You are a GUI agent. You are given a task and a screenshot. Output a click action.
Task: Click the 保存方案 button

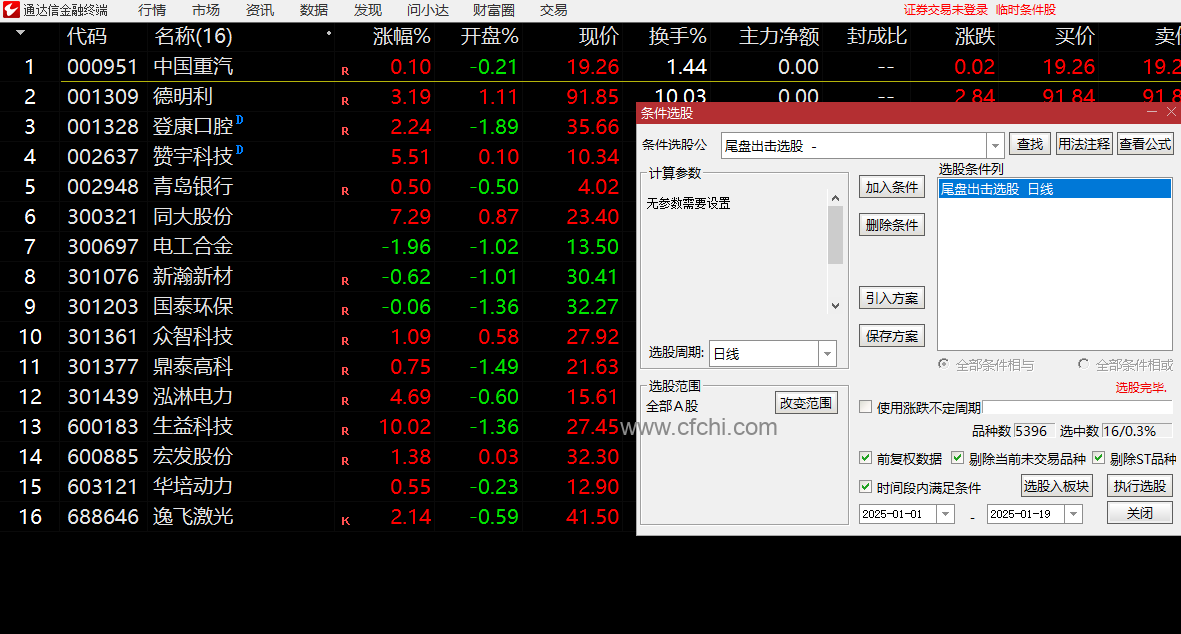[892, 336]
